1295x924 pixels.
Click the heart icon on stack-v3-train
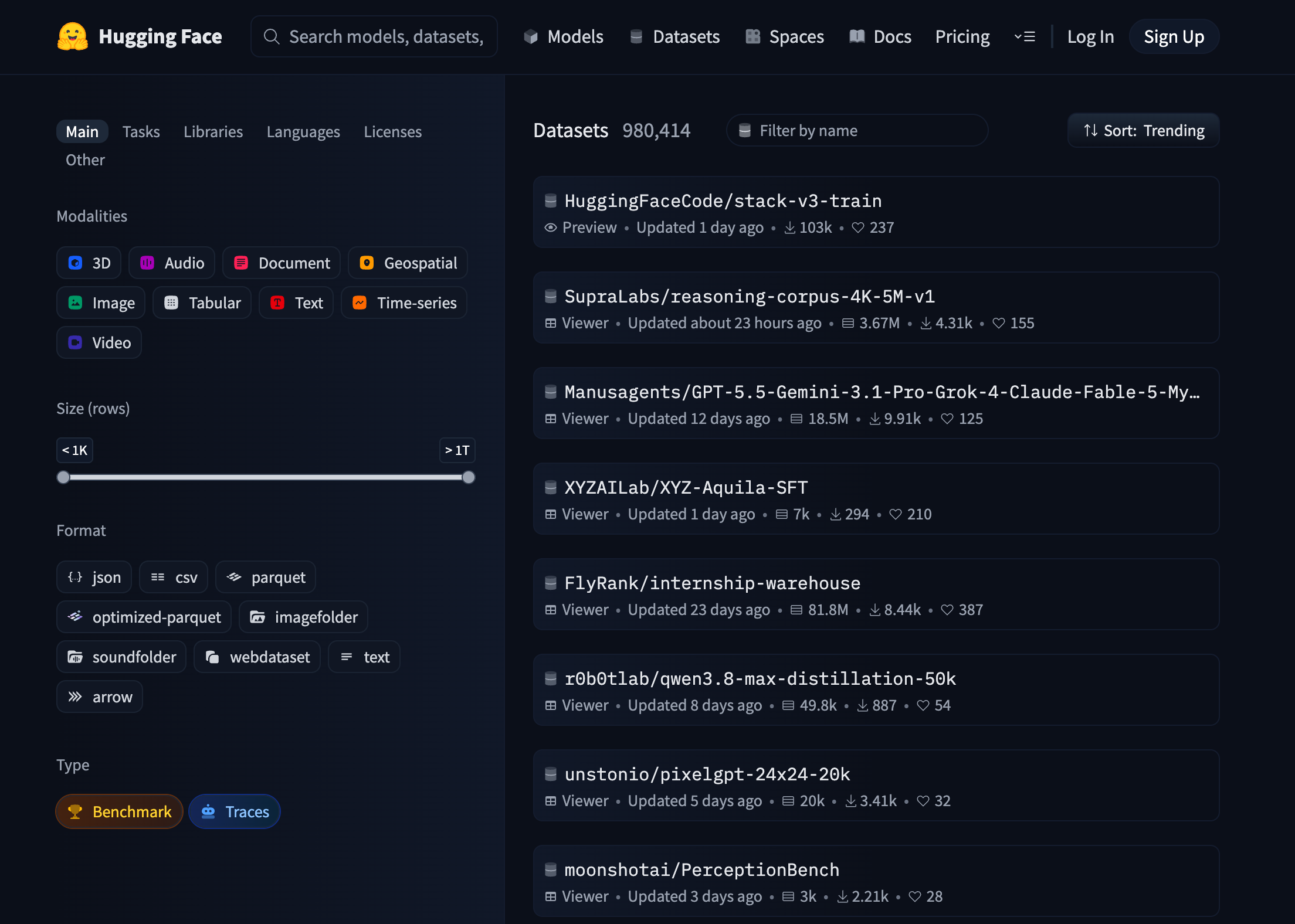(x=858, y=227)
